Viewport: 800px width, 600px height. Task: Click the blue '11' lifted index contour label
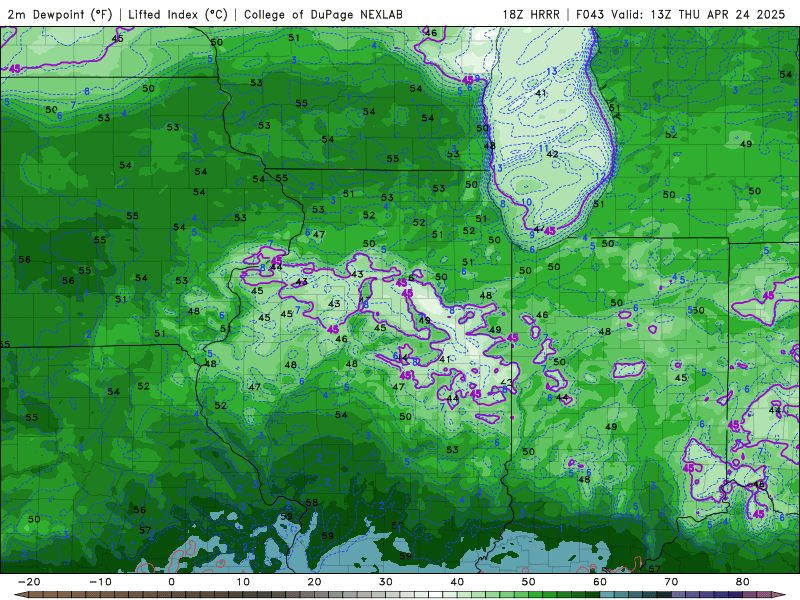[x=544, y=148]
